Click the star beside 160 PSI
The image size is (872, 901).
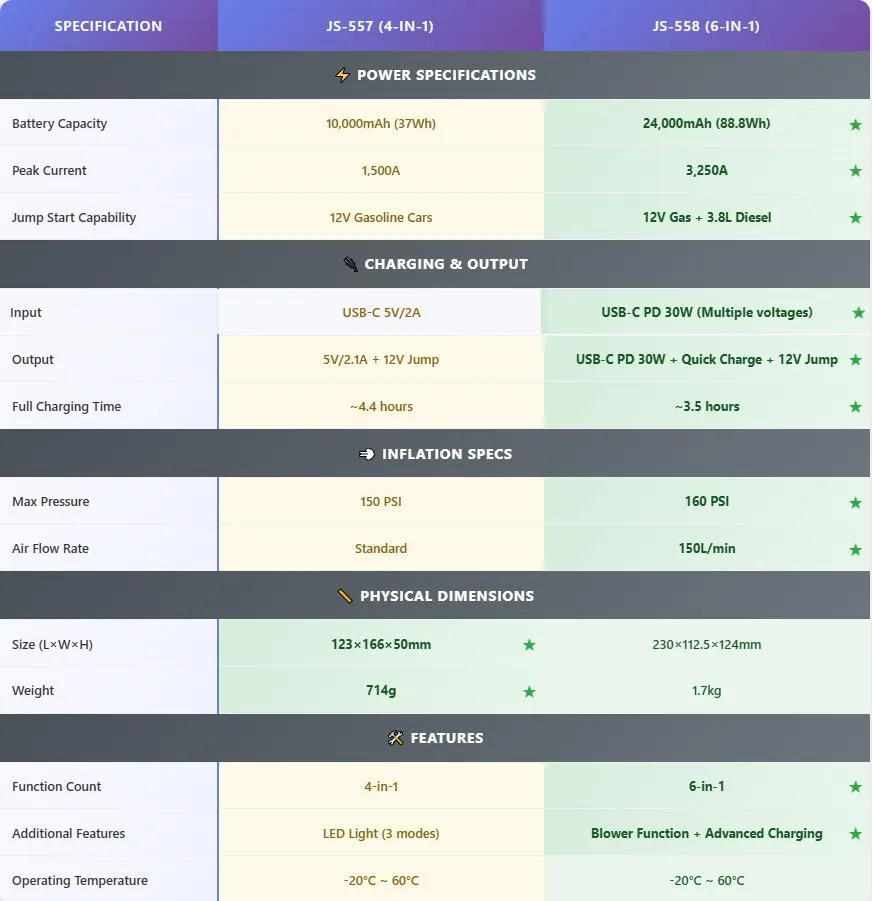(x=855, y=502)
